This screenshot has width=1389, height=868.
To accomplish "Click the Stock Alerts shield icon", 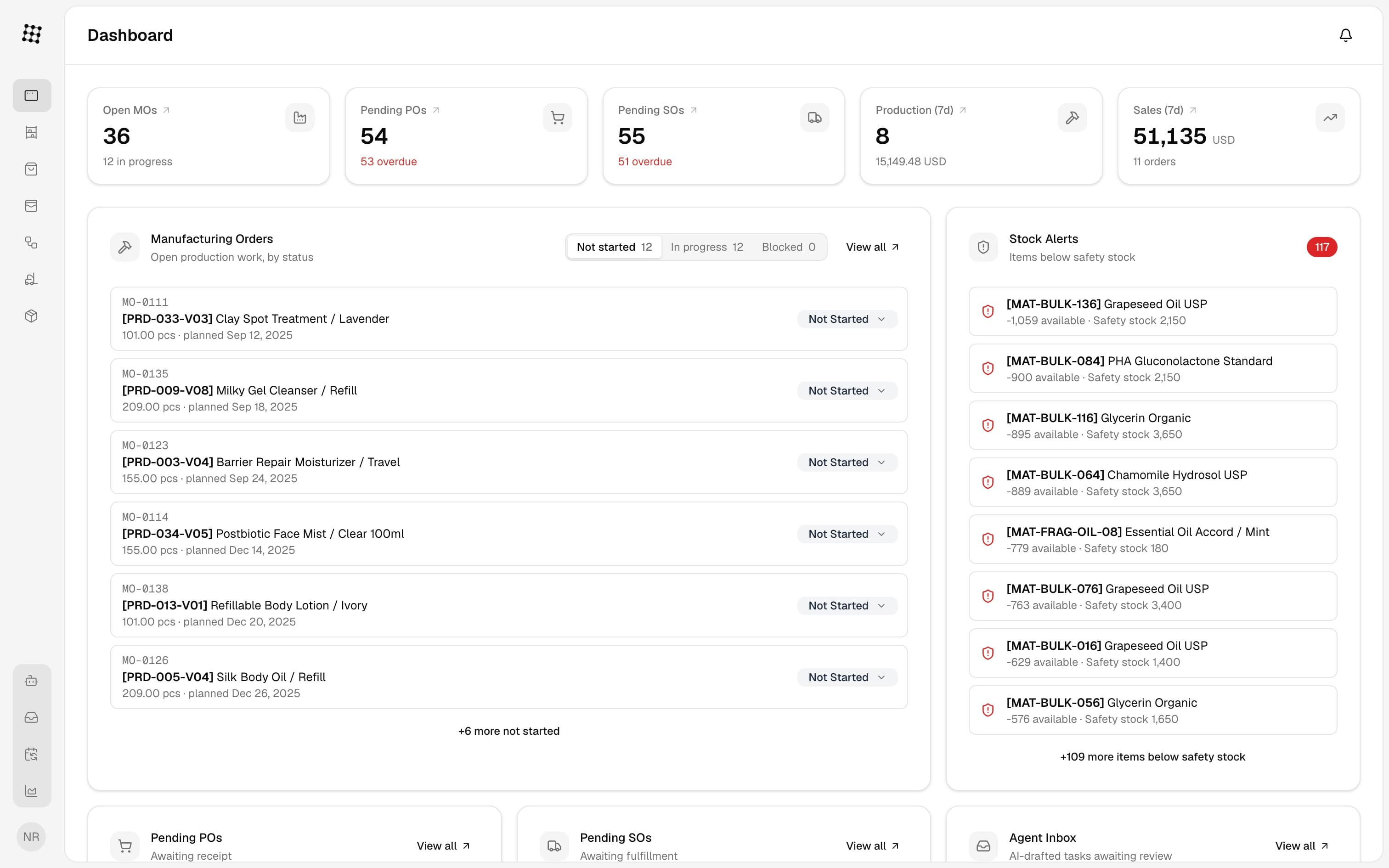I will 983,247.
